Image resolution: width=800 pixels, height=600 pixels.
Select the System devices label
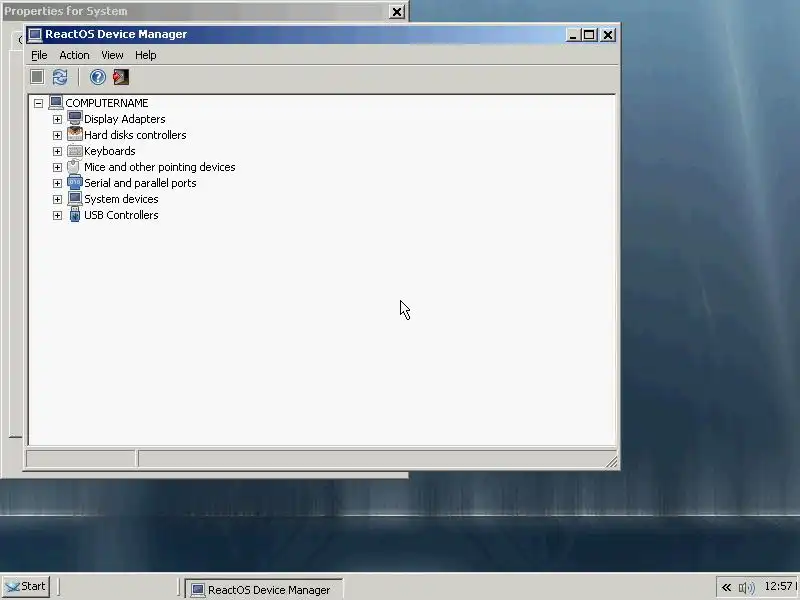pyautogui.click(x=121, y=199)
